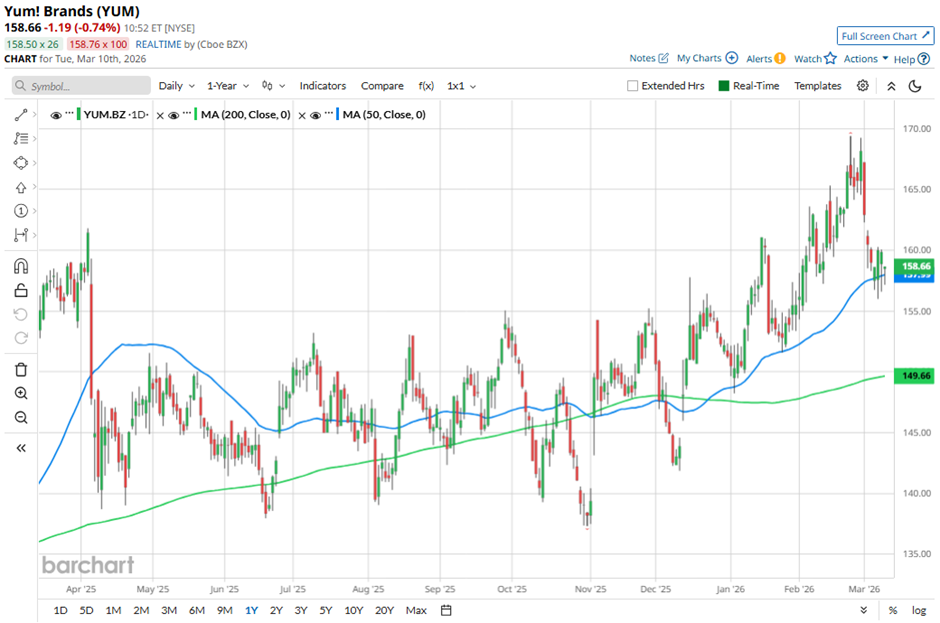Switch to dark mode moon icon
Viewport: 940px width, 623px height.
[x=914, y=86]
